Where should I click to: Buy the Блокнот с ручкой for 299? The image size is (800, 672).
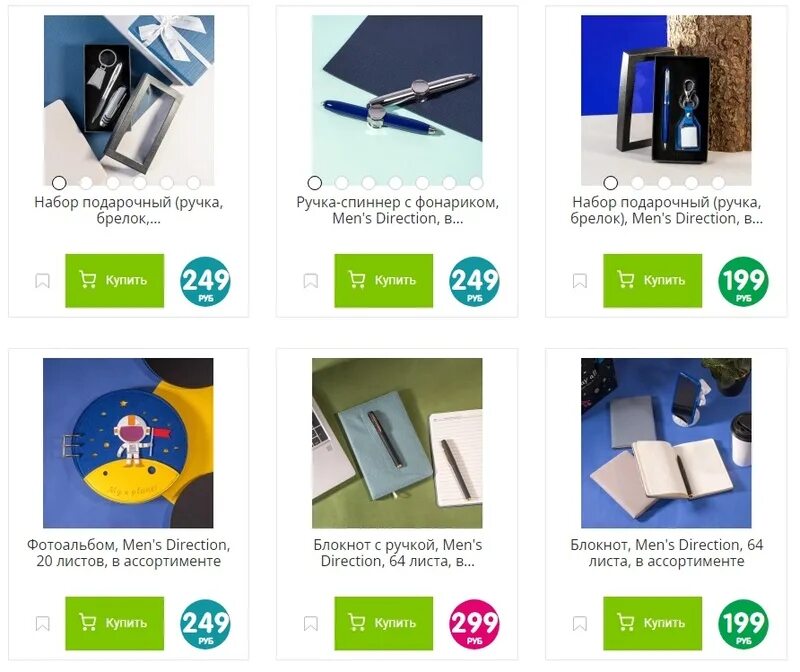coord(384,623)
